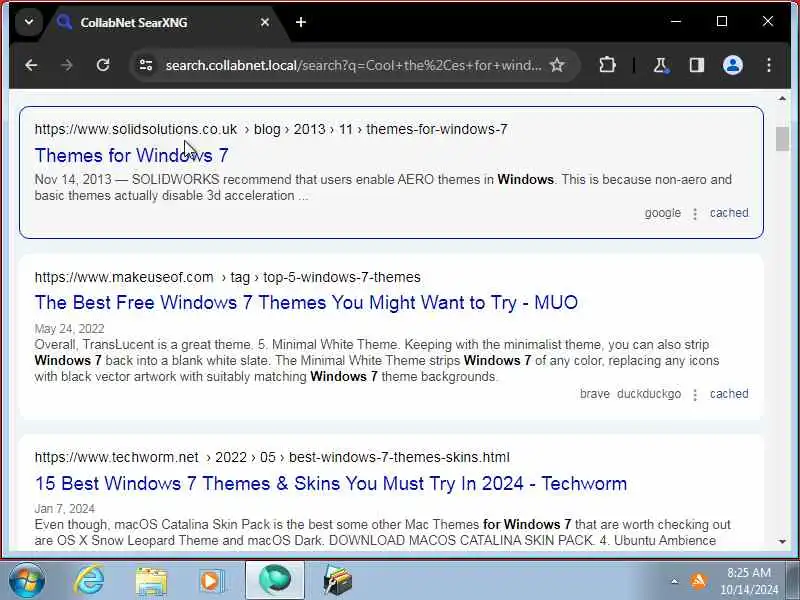Open the Extensions puzzle icon
Screen dimensions: 800x600
coord(607,65)
